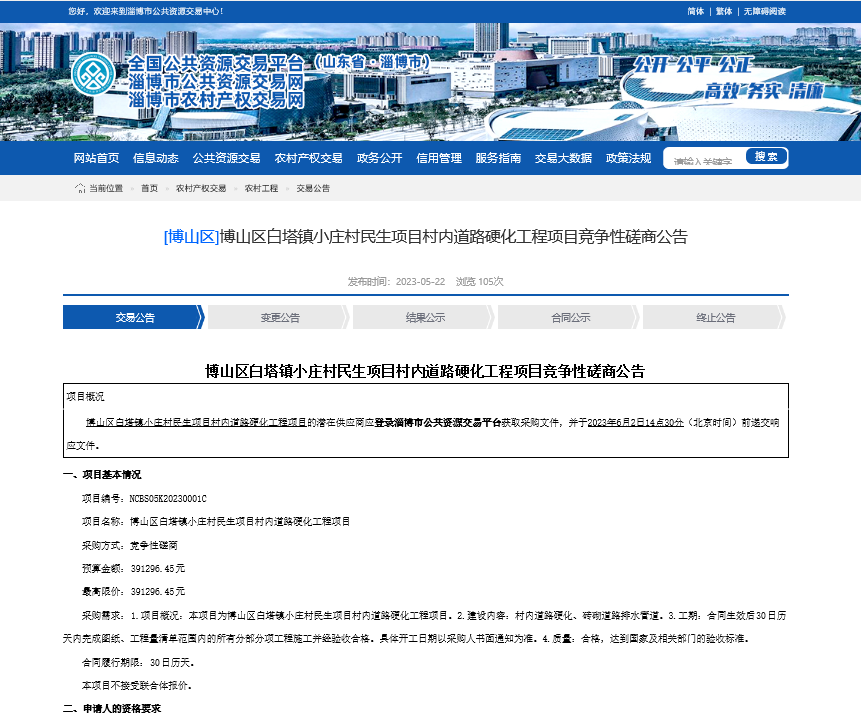Viewport: 861px width, 716px height.
Task: Switch to 繁体 language
Action: [724, 11]
